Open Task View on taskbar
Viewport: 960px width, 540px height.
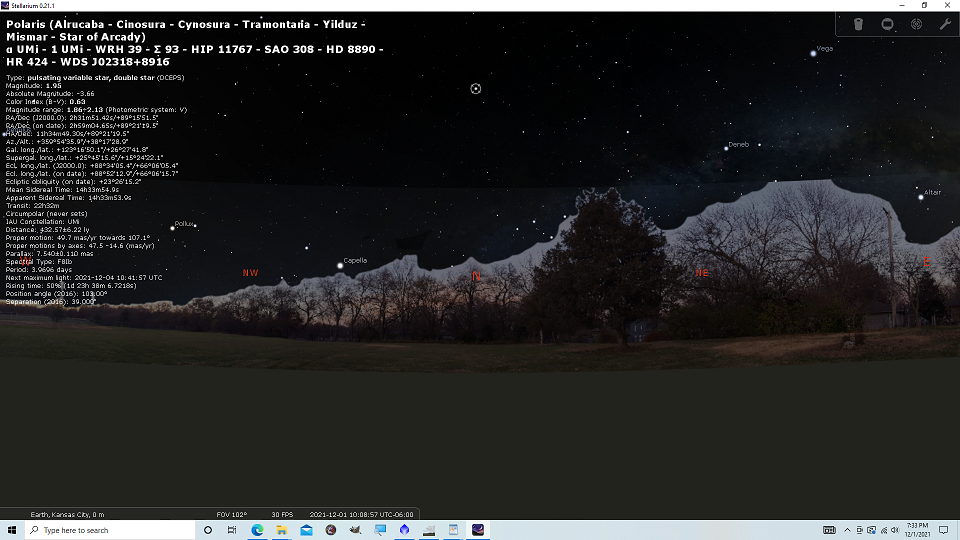click(x=232, y=530)
